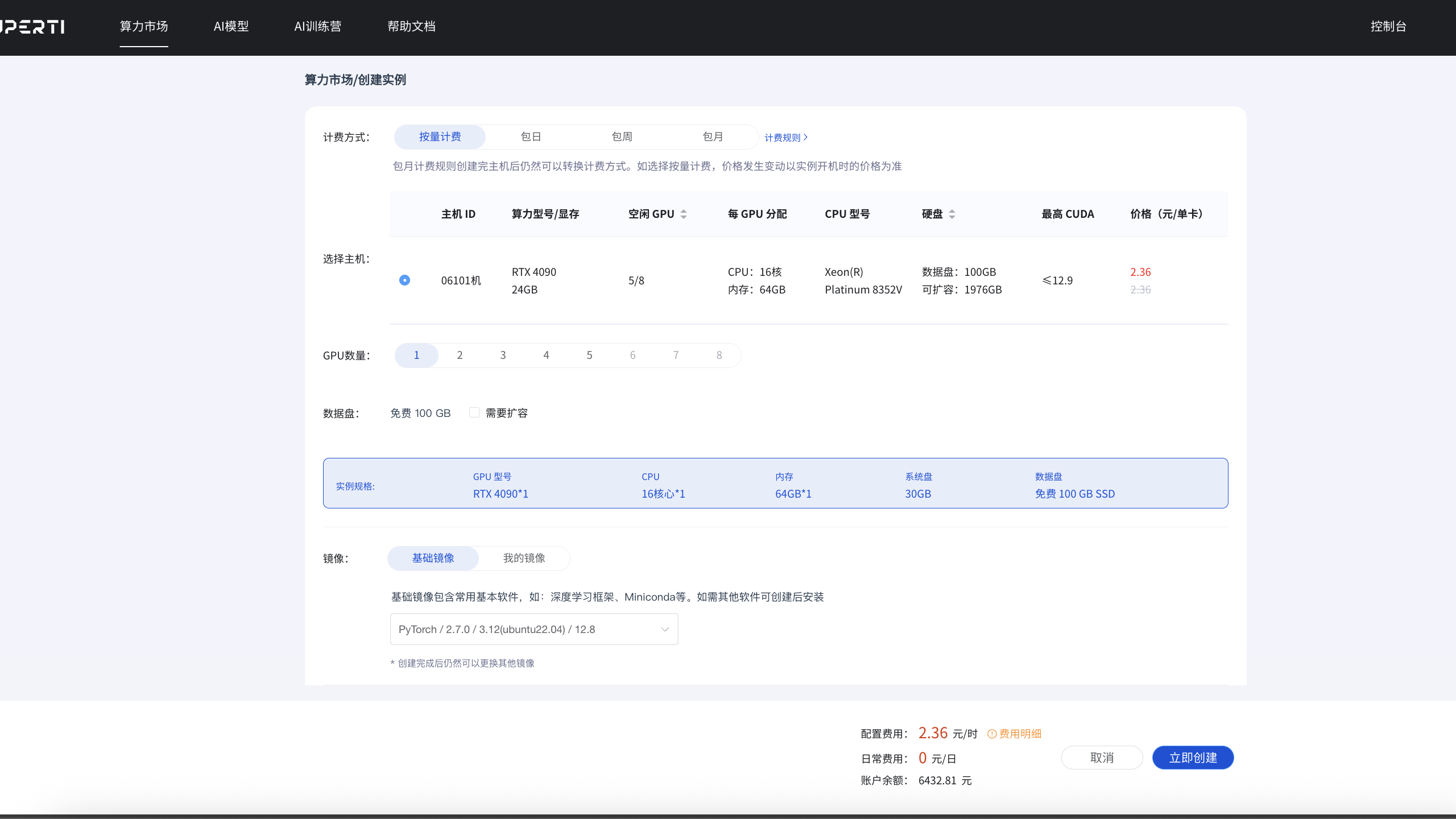
Task: Open AI模型 in the top navigation
Action: [231, 27]
